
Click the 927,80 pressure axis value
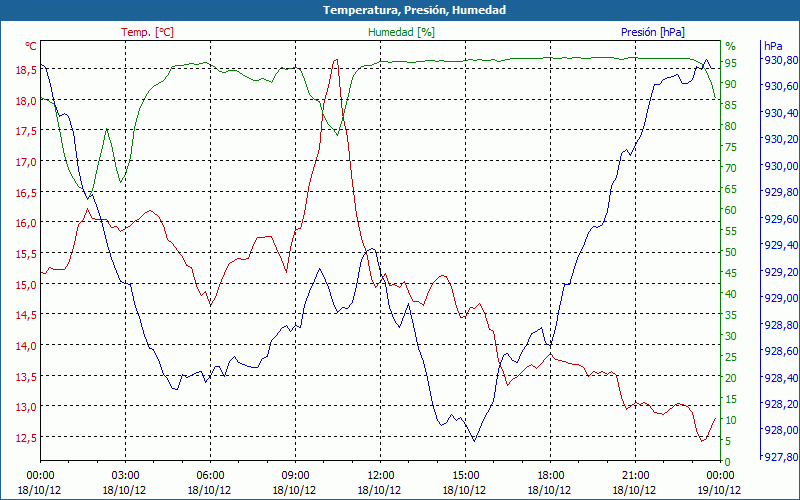[781, 457]
